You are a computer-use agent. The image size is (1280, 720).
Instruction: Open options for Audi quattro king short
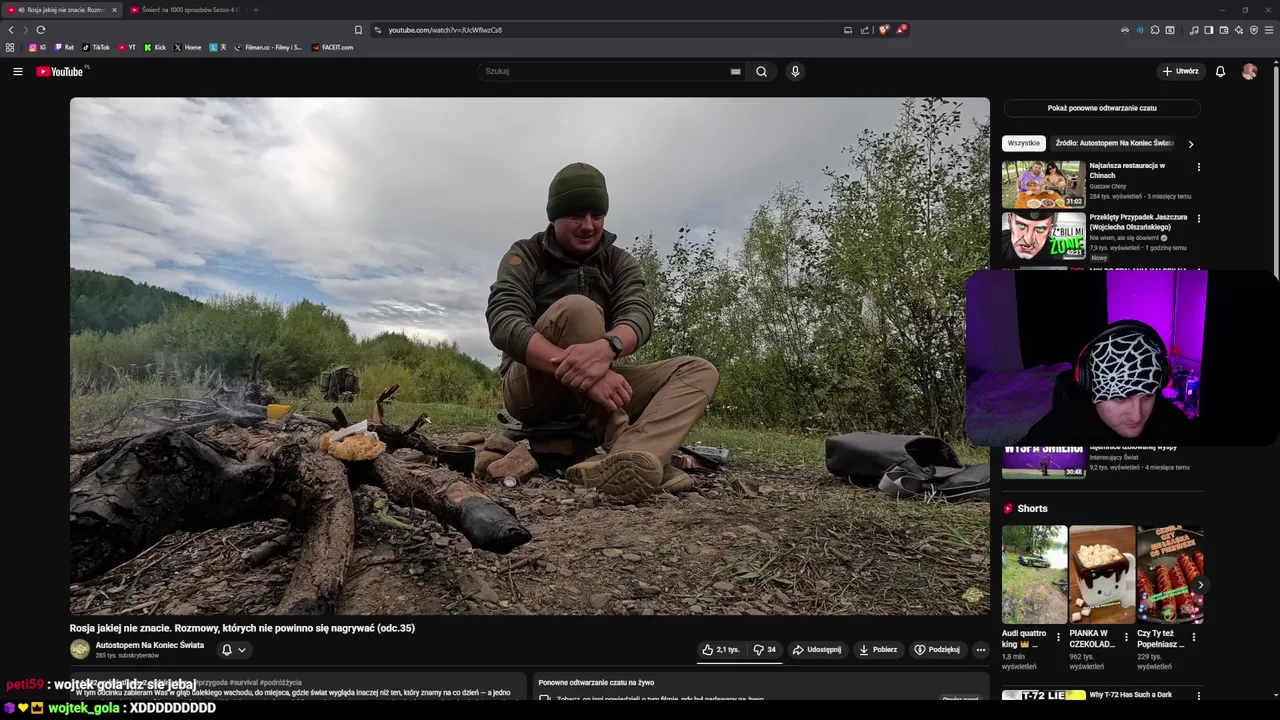(x=1058, y=637)
